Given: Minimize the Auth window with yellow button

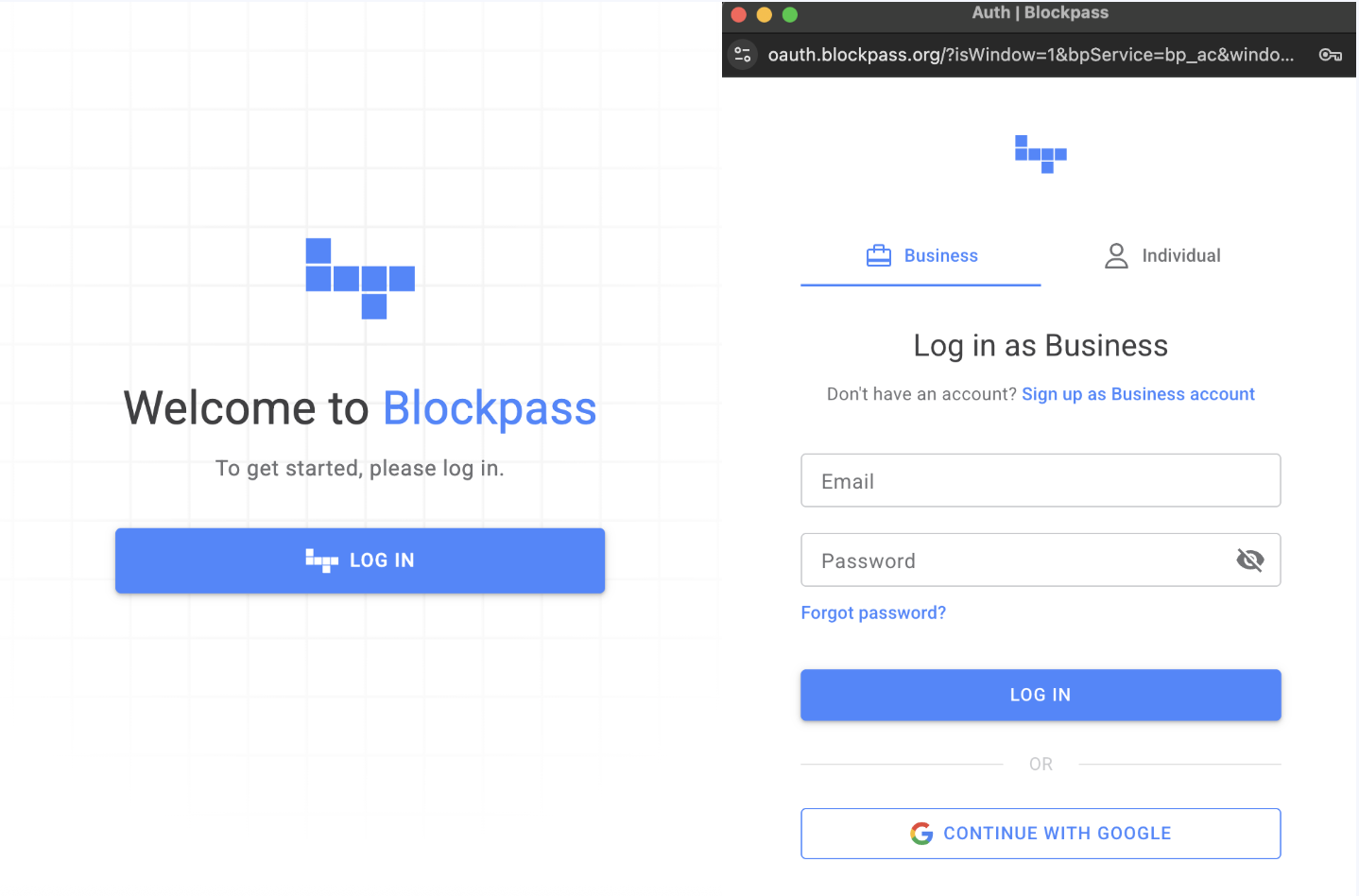Looking at the screenshot, I should pyautogui.click(x=765, y=14).
